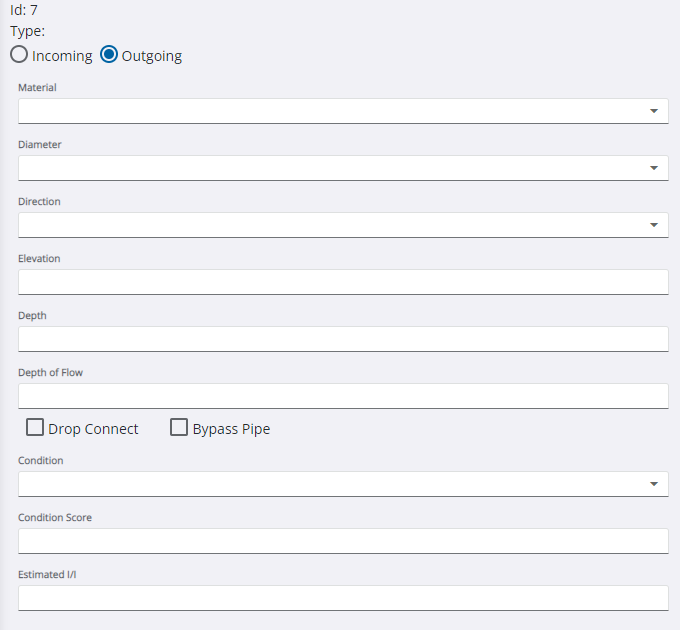Focus the Depth of Flow text box
The height and width of the screenshot is (630, 680).
[343, 396]
